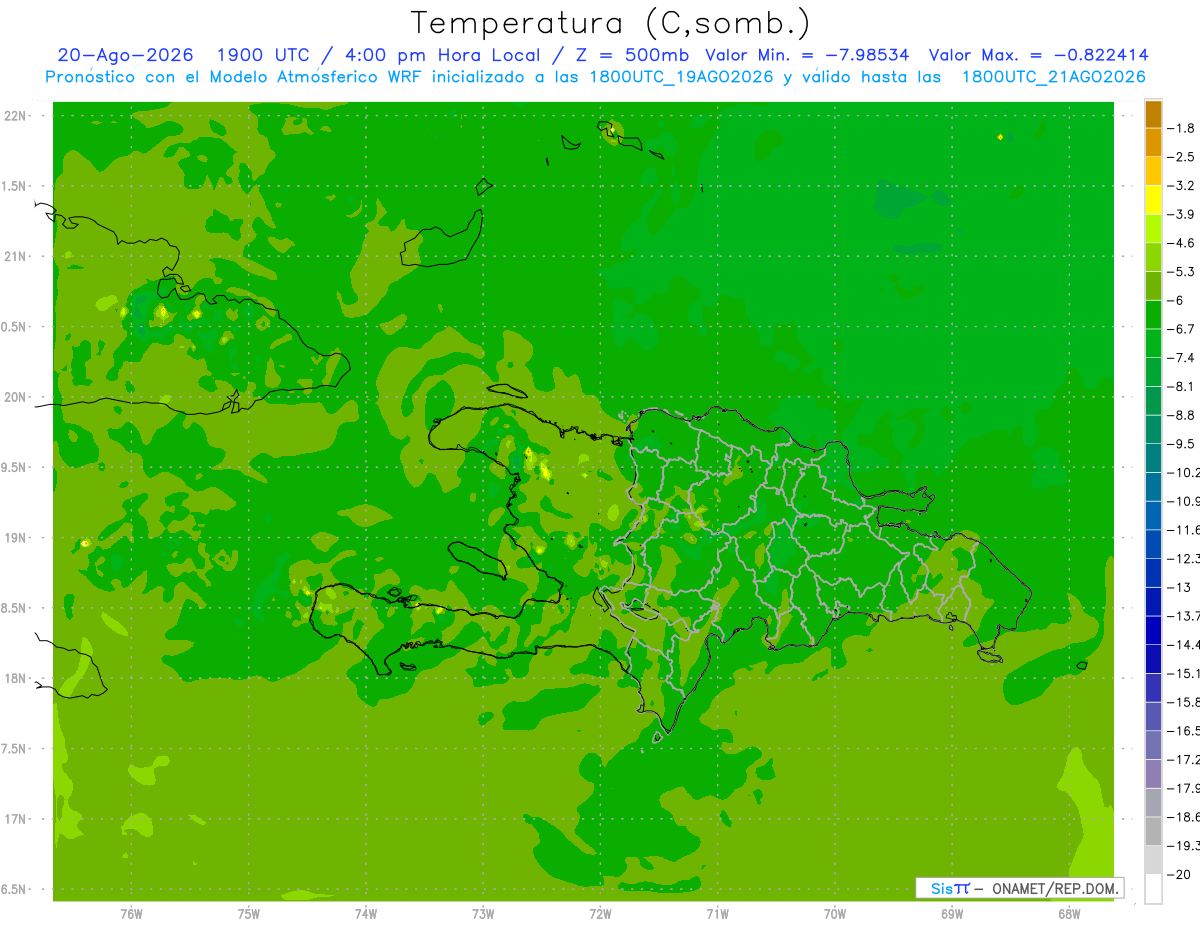Click the olive-green color bar segment between -5.3 and -6
This screenshot has height=927, width=1200.
[1153, 285]
